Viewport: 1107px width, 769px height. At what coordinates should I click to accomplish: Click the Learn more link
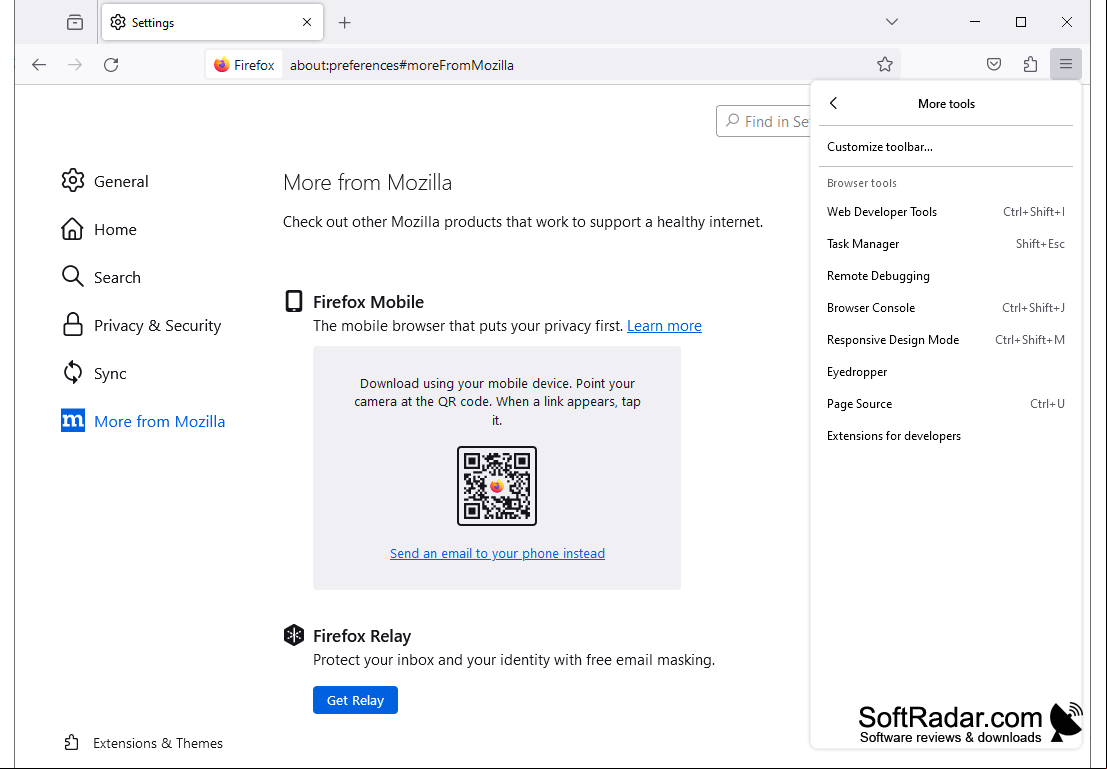click(664, 326)
